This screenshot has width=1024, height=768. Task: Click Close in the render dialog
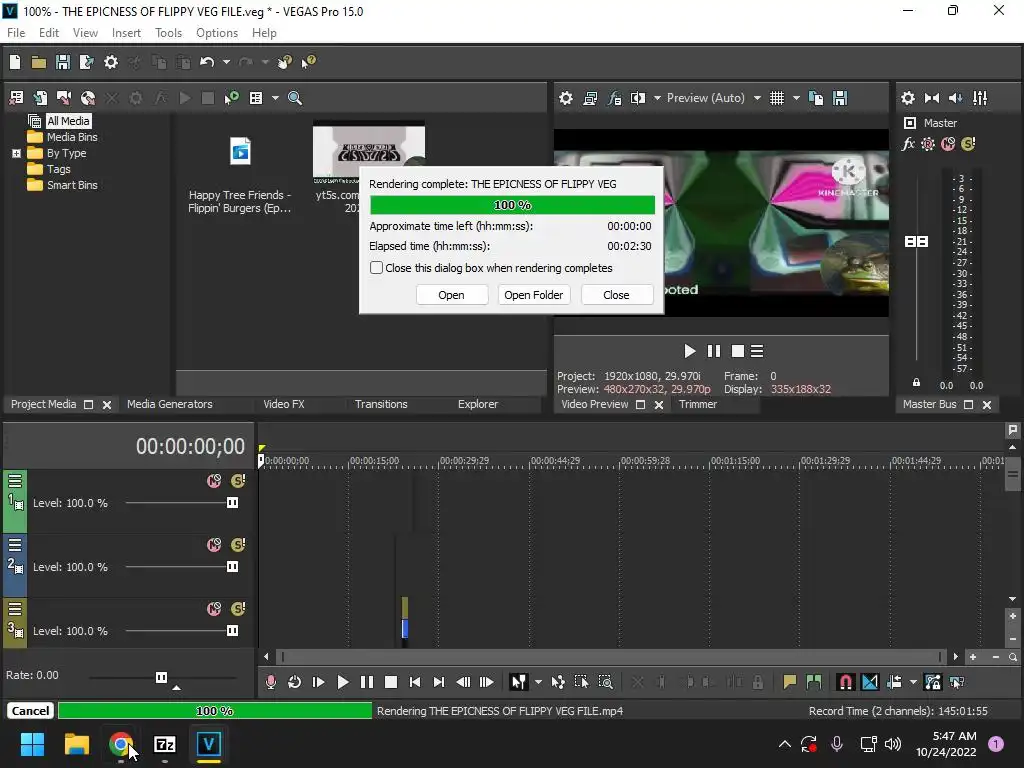(616, 295)
